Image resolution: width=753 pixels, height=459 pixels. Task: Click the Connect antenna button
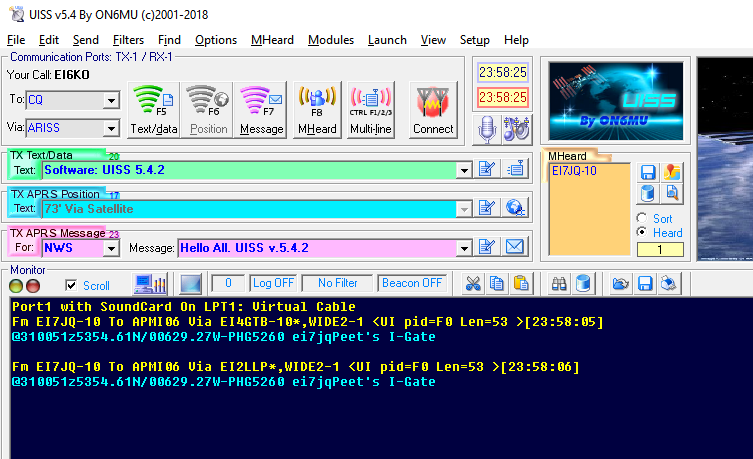[433, 110]
